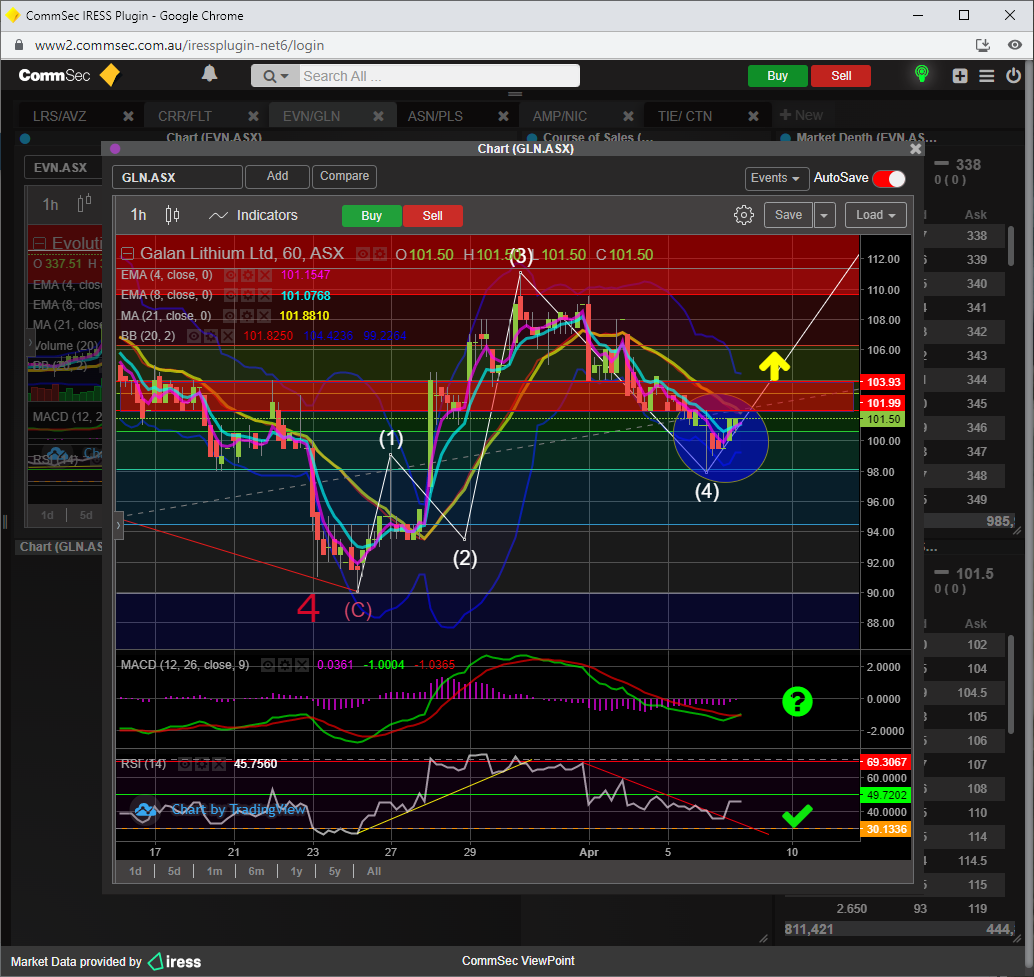Click the power logout icon
The height and width of the screenshot is (977, 1034).
point(1014,75)
